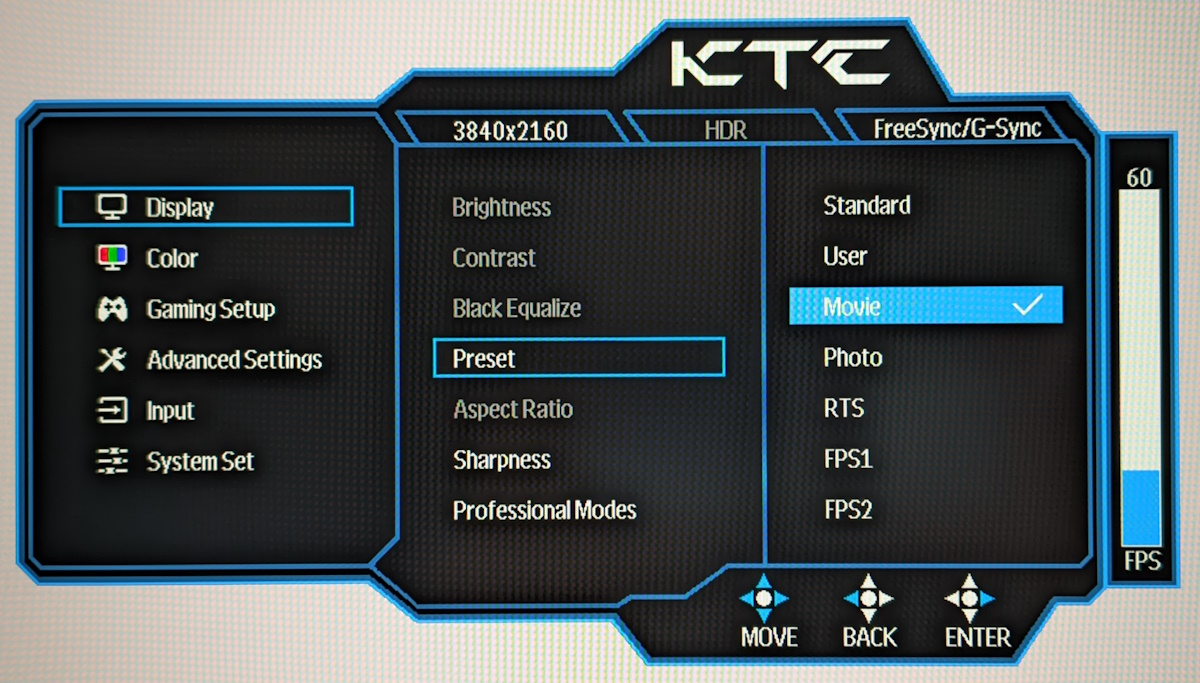This screenshot has height=683, width=1200.
Task: Choose the User preset
Action: click(845, 256)
